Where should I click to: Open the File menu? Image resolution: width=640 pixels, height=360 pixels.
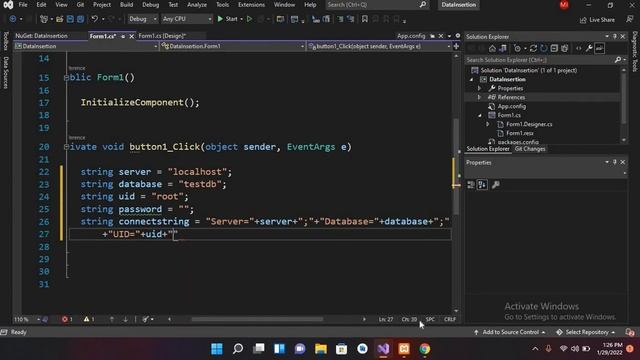(23, 5)
